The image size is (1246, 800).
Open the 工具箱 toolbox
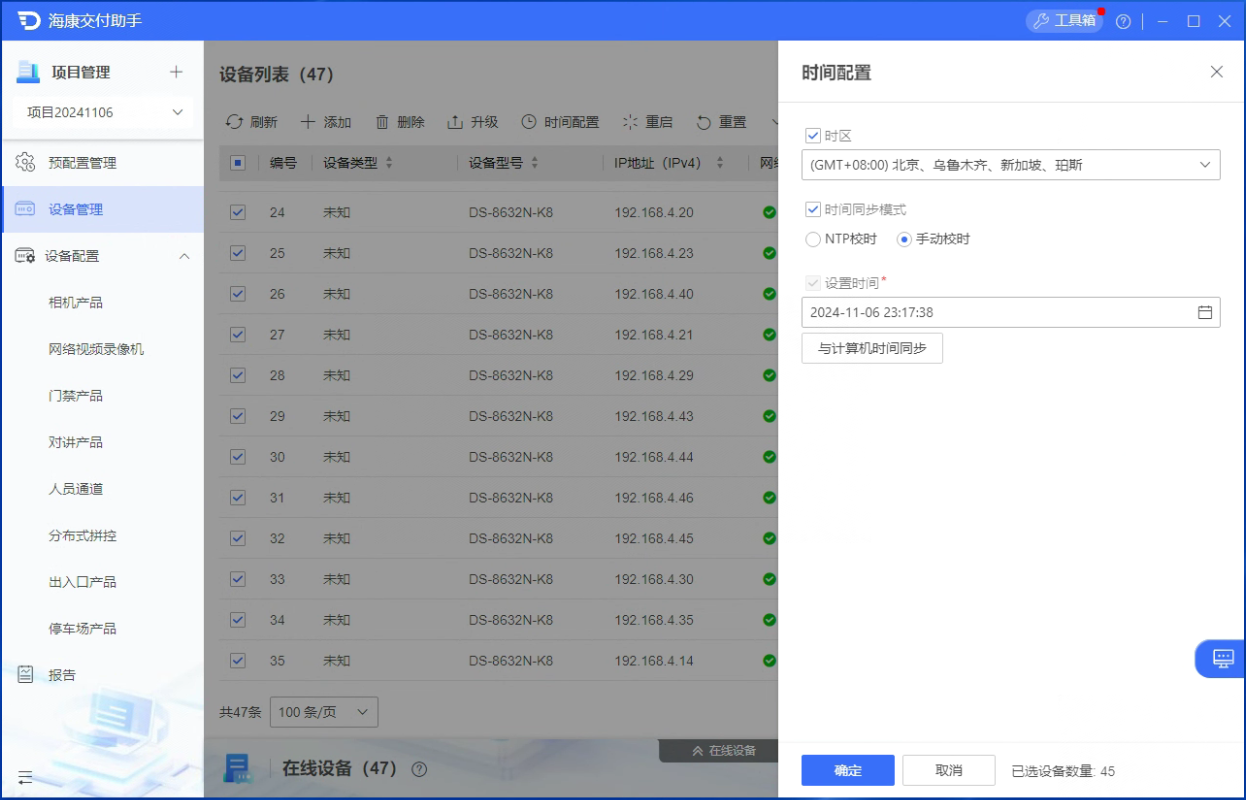1064,21
